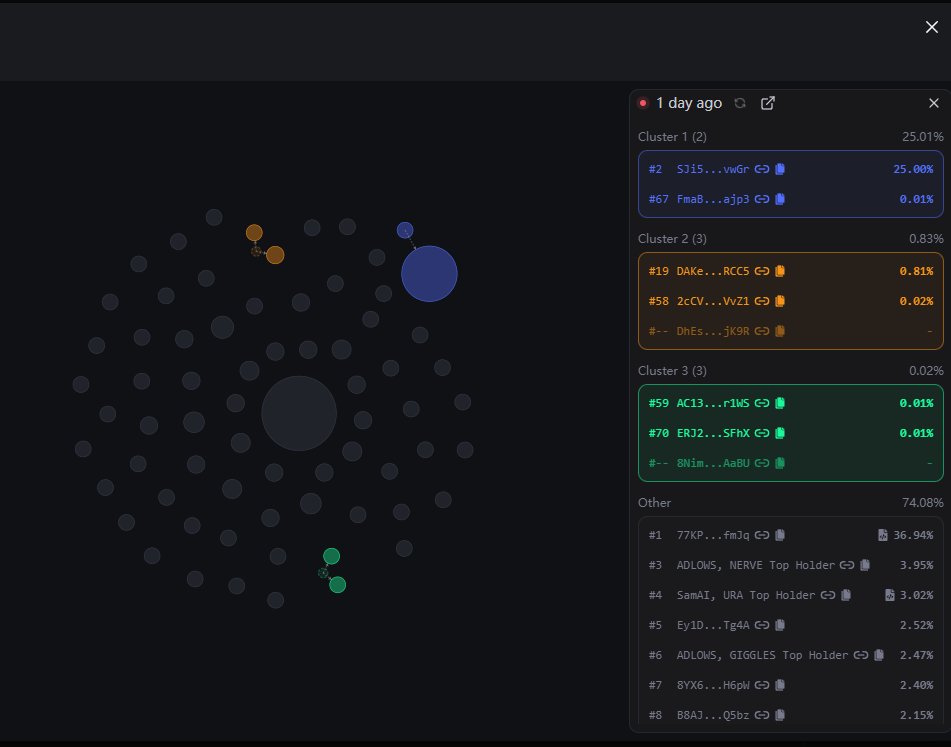
Task: Open link icon for ADLOWS, NERVE holder
Action: pyautogui.click(x=847, y=565)
